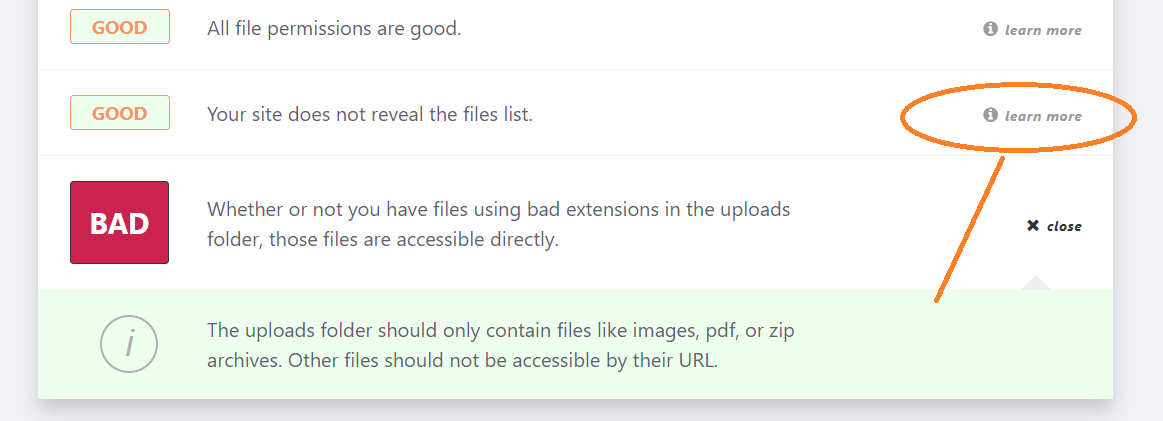The width and height of the screenshot is (1163, 421).
Task: Click the GOOD badge for files list
Action: 120,113
